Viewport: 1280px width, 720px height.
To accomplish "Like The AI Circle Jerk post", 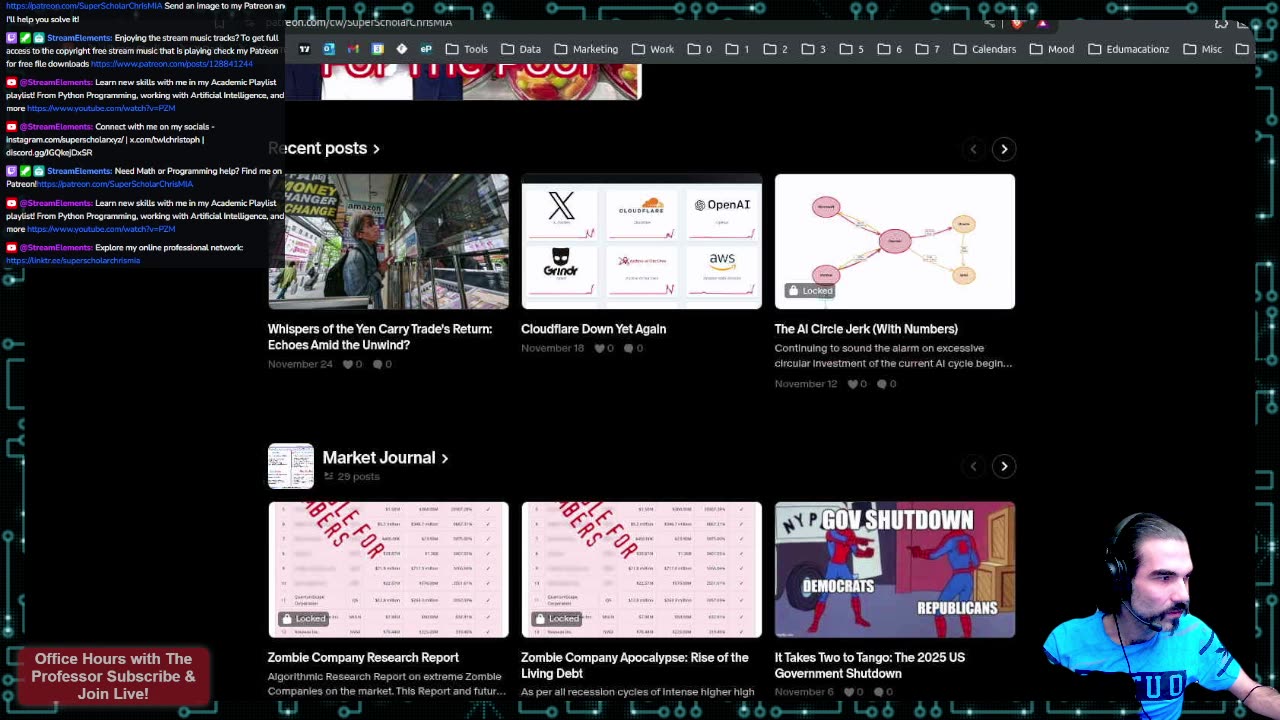I will (858, 384).
